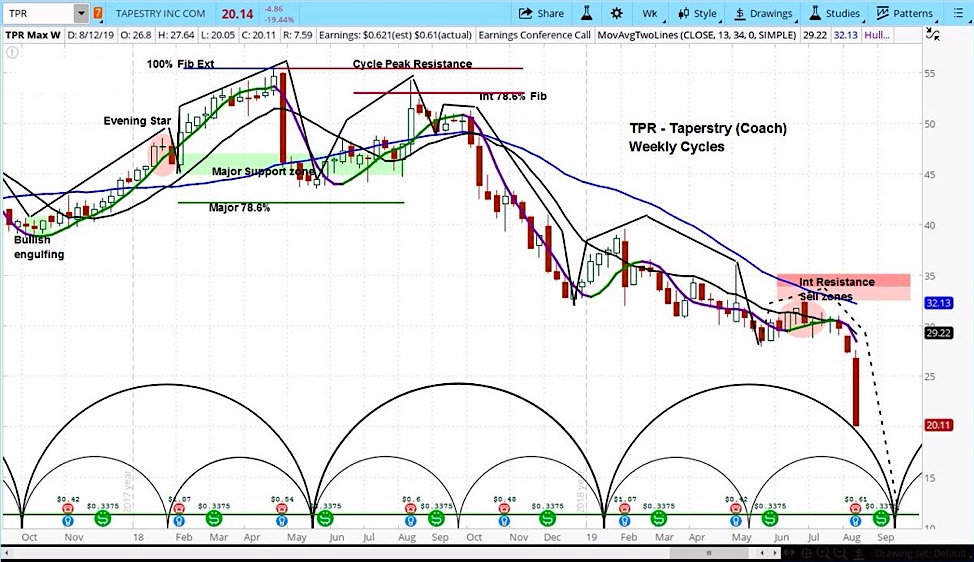This screenshot has width=974, height=562.
Task: Click the 32.13 blue price axis label
Action: click(939, 303)
